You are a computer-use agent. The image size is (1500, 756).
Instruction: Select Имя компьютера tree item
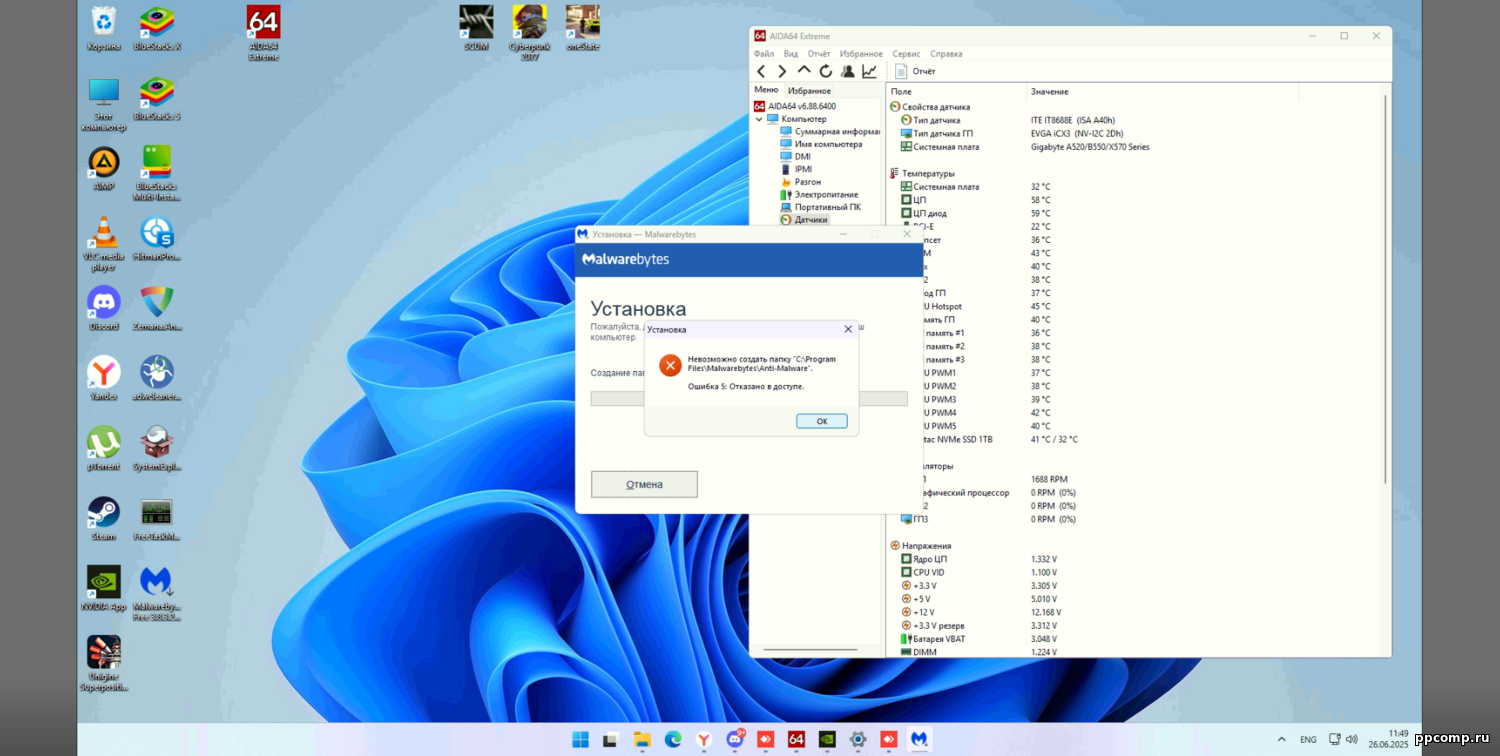821,144
